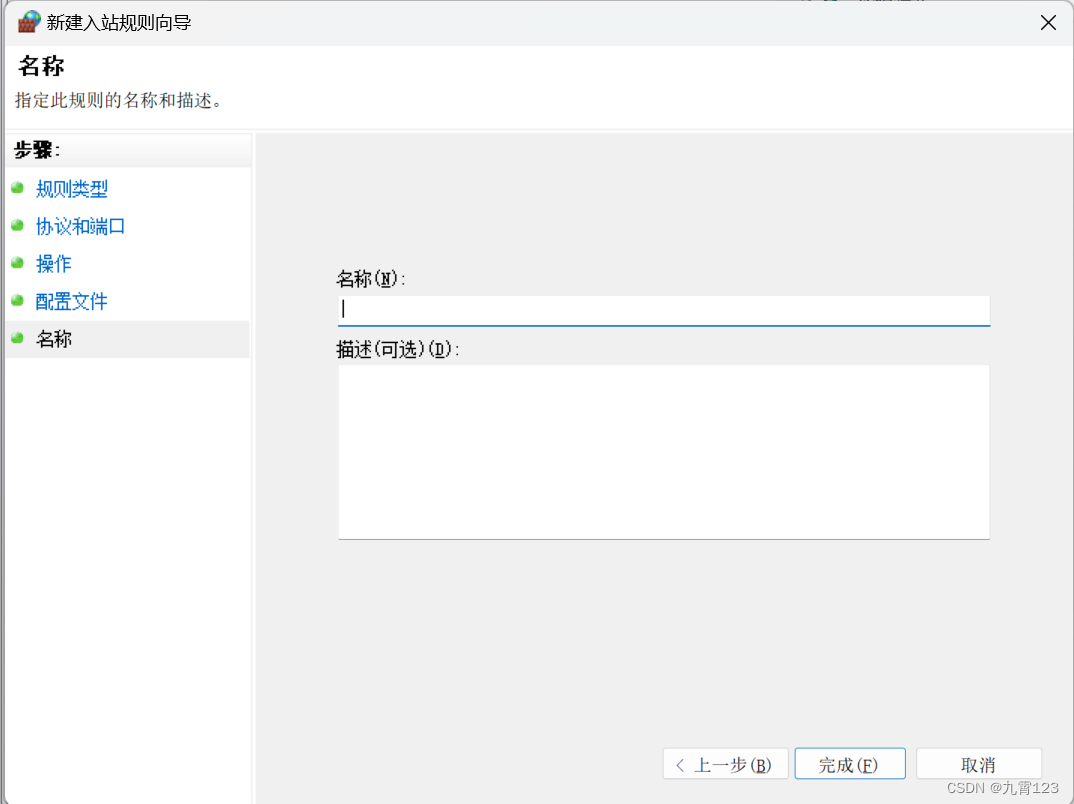1074x804 pixels.
Task: Click the green bullet beside 协议和端口
Action: (18, 225)
